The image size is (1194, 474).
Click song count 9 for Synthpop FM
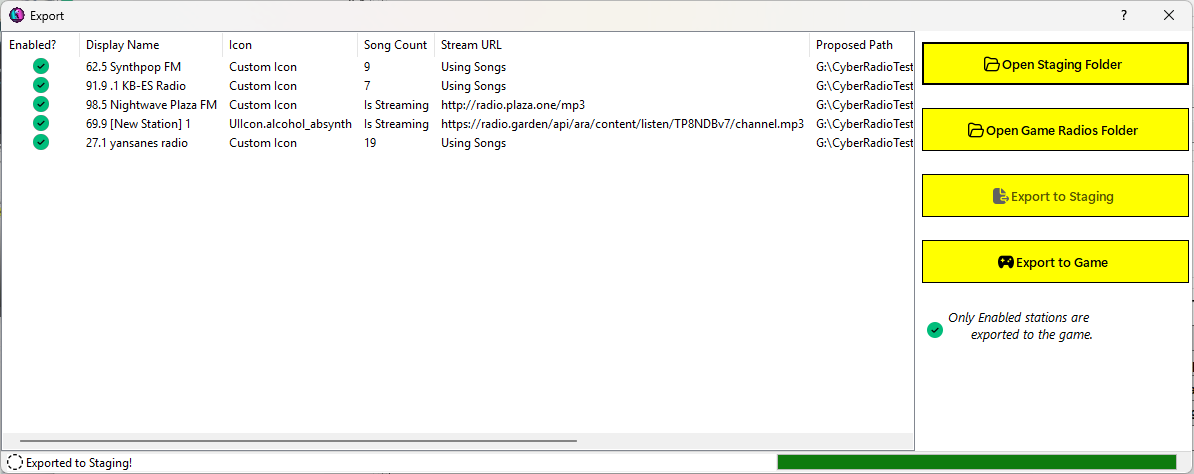click(x=367, y=67)
